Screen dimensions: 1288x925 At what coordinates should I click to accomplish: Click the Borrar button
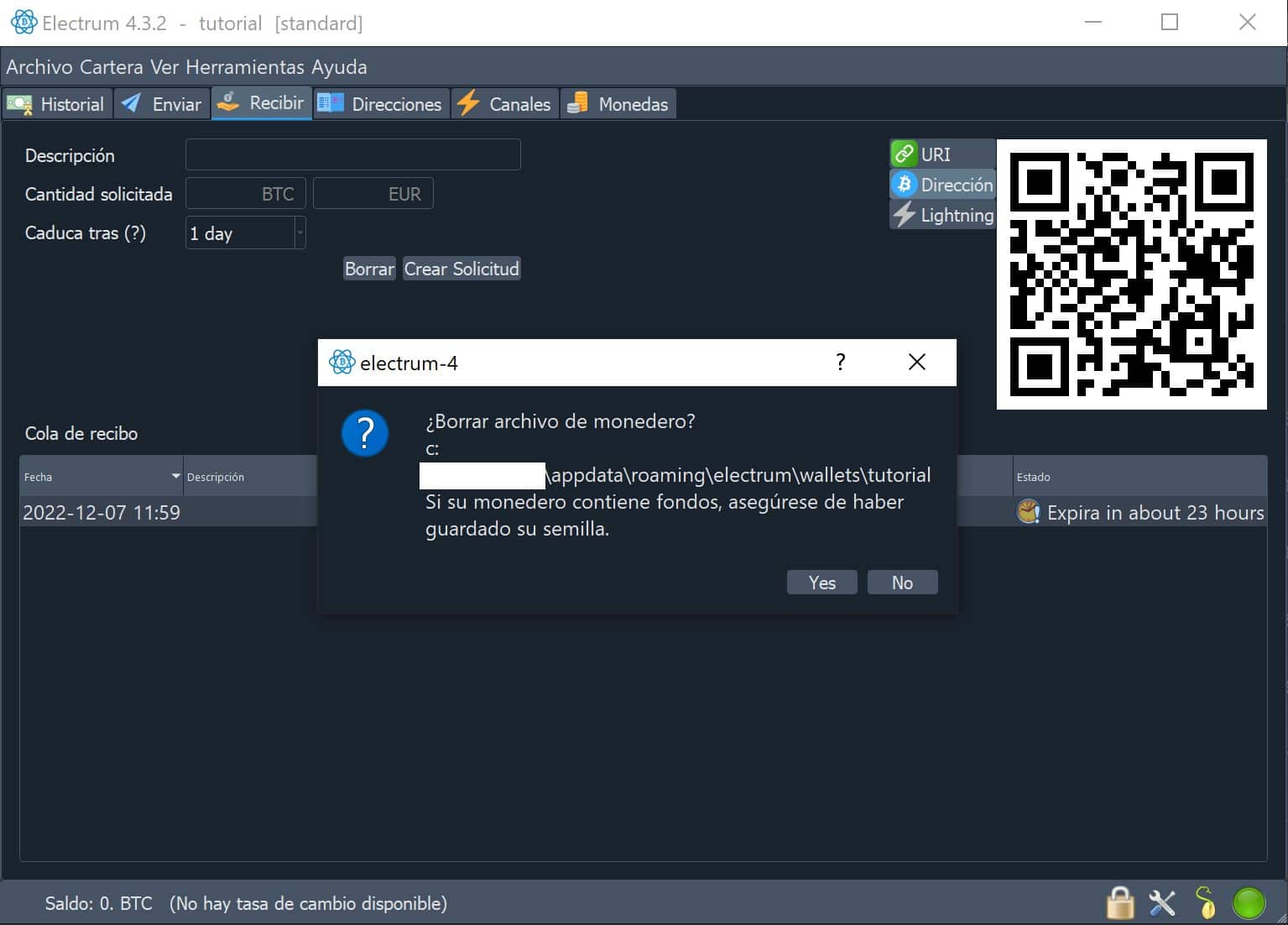(x=369, y=269)
